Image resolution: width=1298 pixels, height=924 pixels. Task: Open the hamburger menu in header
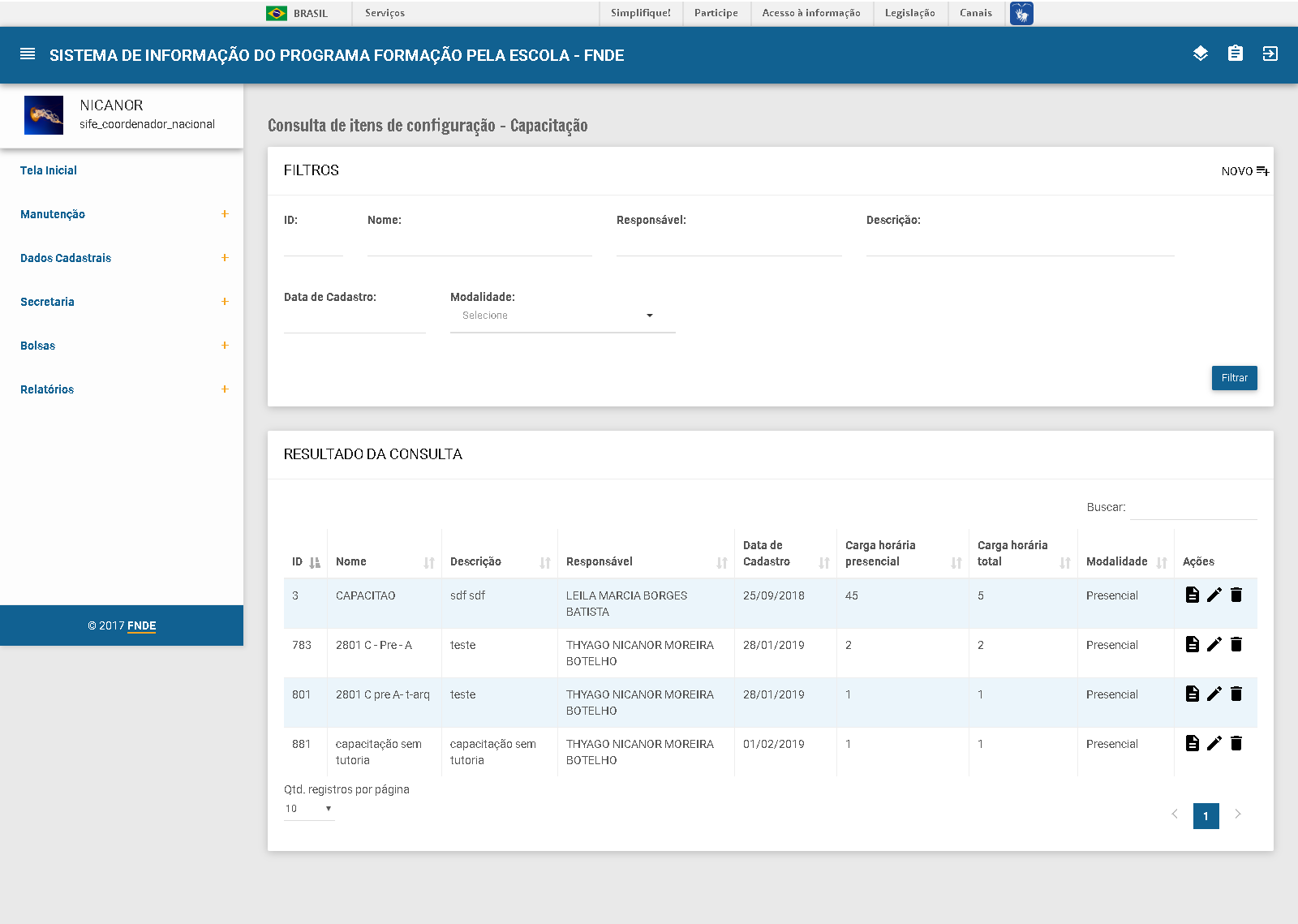[28, 54]
